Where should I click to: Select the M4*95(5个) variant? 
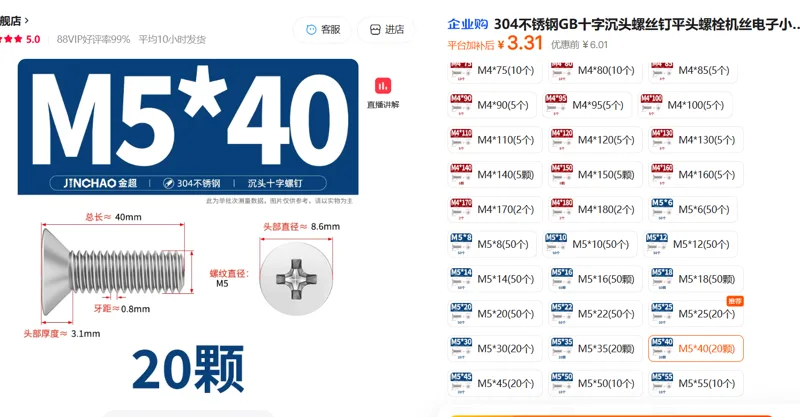587,105
